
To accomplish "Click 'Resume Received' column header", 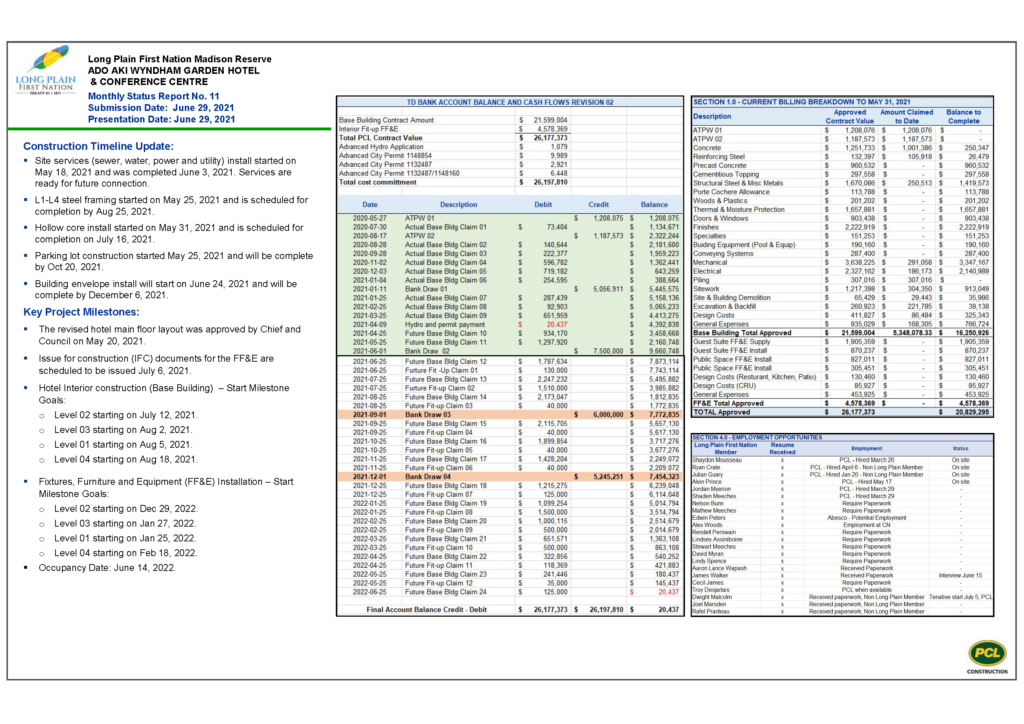I will coord(782,449).
